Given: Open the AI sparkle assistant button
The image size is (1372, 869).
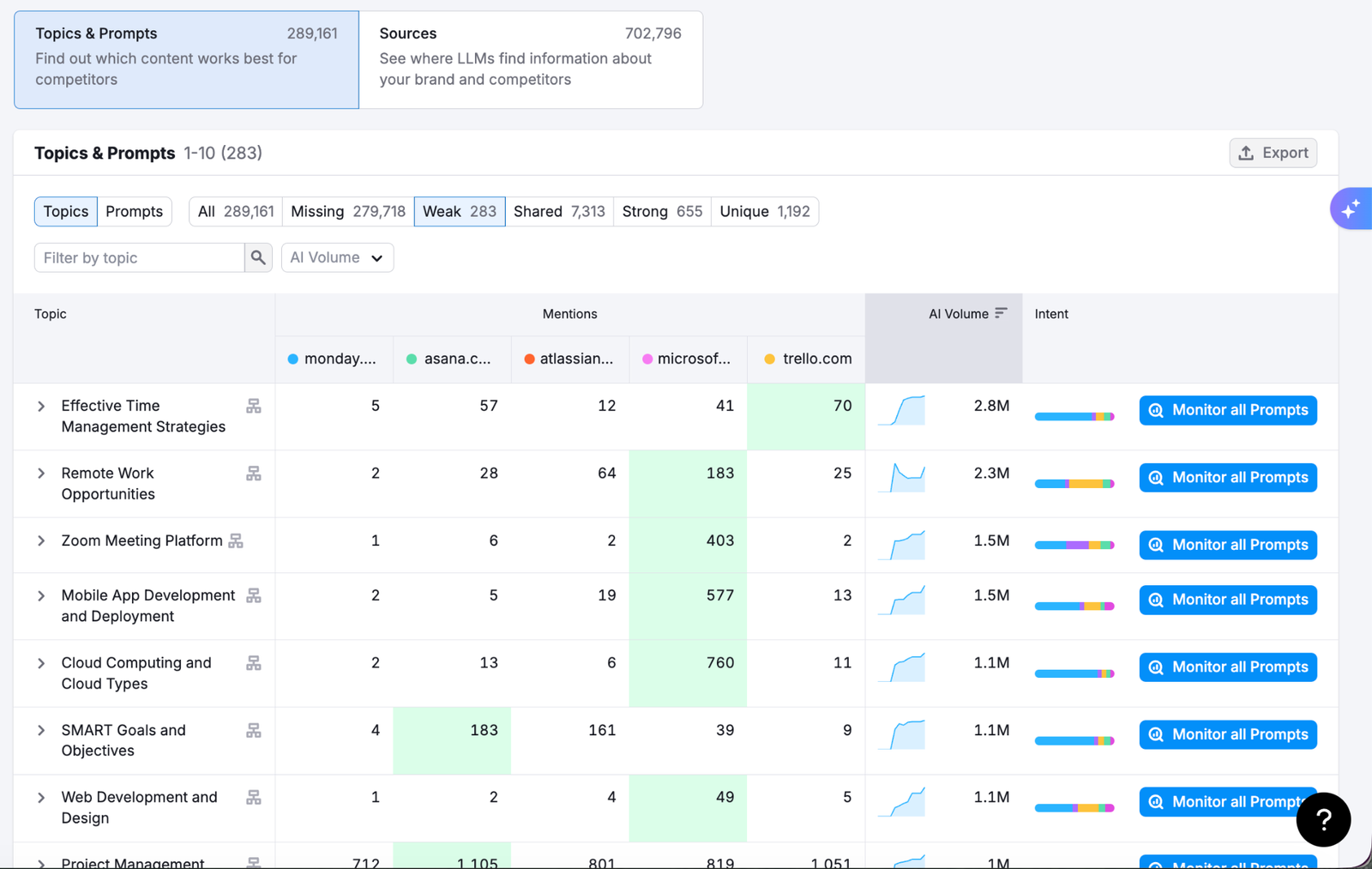Looking at the screenshot, I should pos(1351,208).
